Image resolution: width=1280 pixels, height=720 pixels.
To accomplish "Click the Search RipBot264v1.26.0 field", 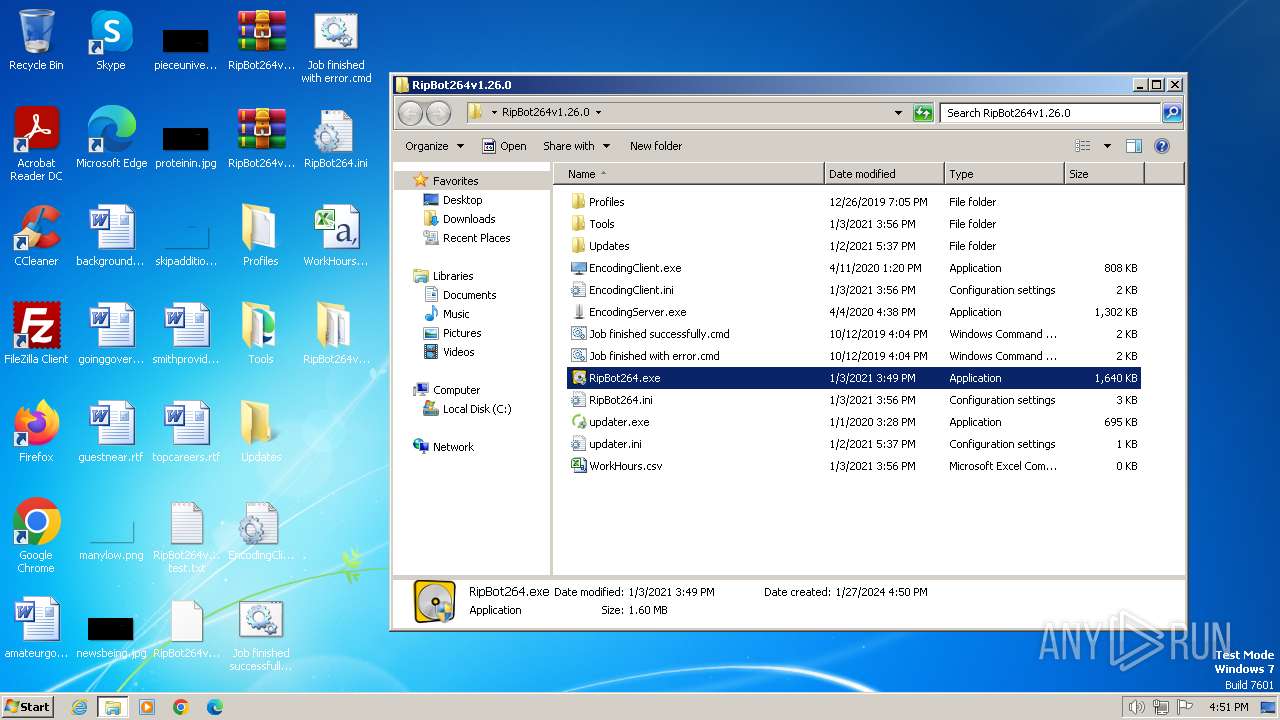I will (1050, 113).
